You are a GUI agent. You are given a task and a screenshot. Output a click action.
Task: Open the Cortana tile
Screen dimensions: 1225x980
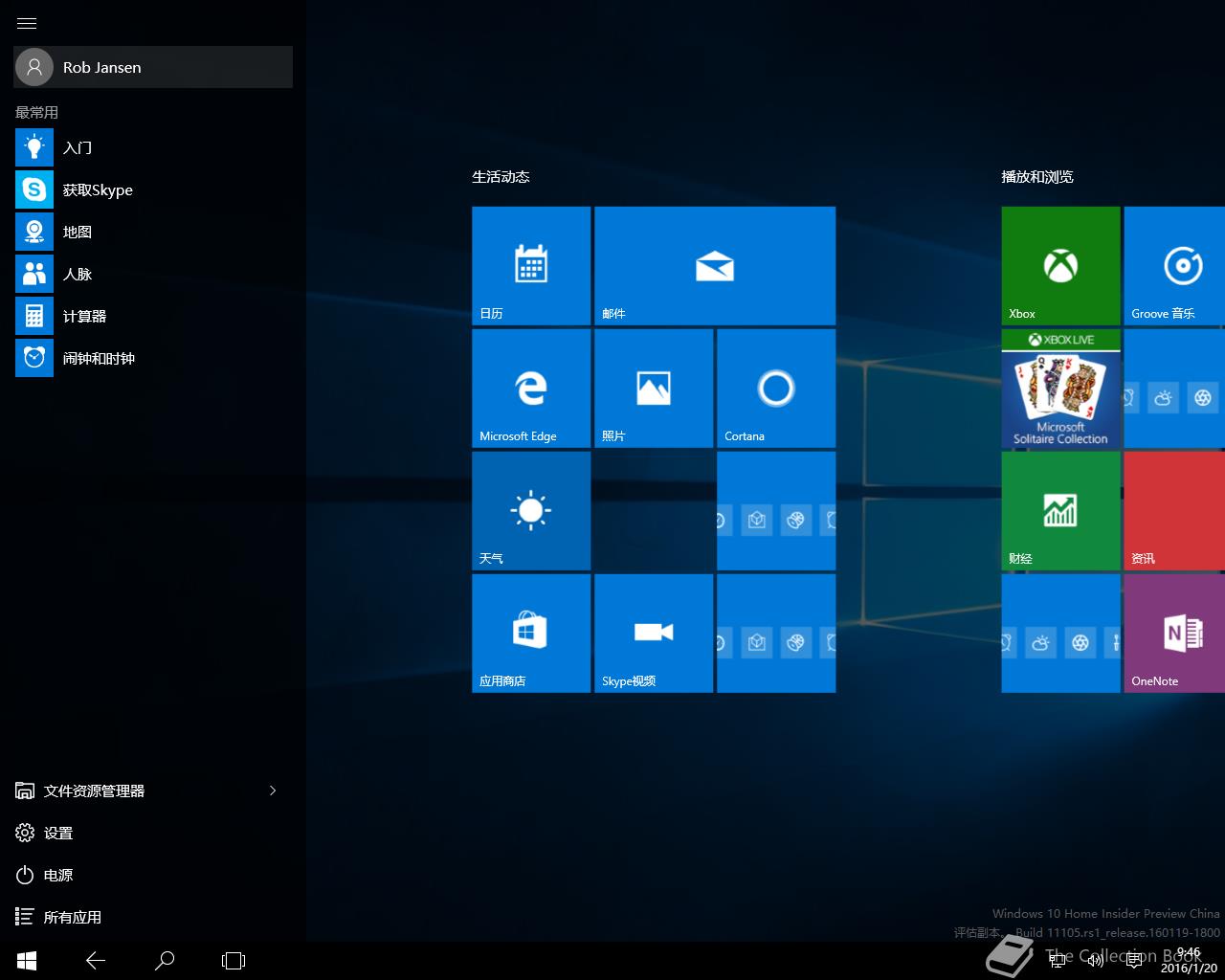click(776, 389)
